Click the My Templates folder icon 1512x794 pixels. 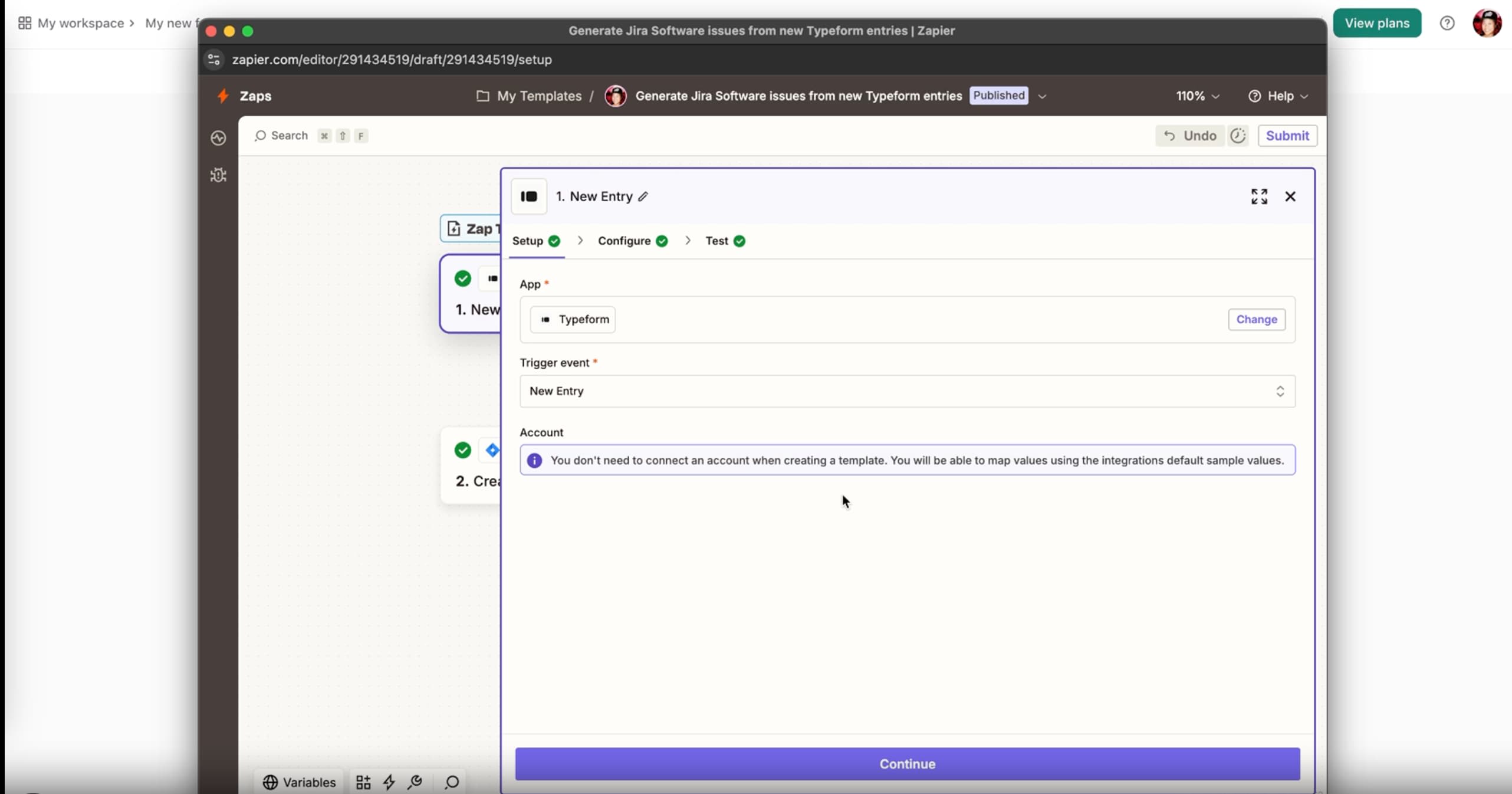pyautogui.click(x=483, y=96)
